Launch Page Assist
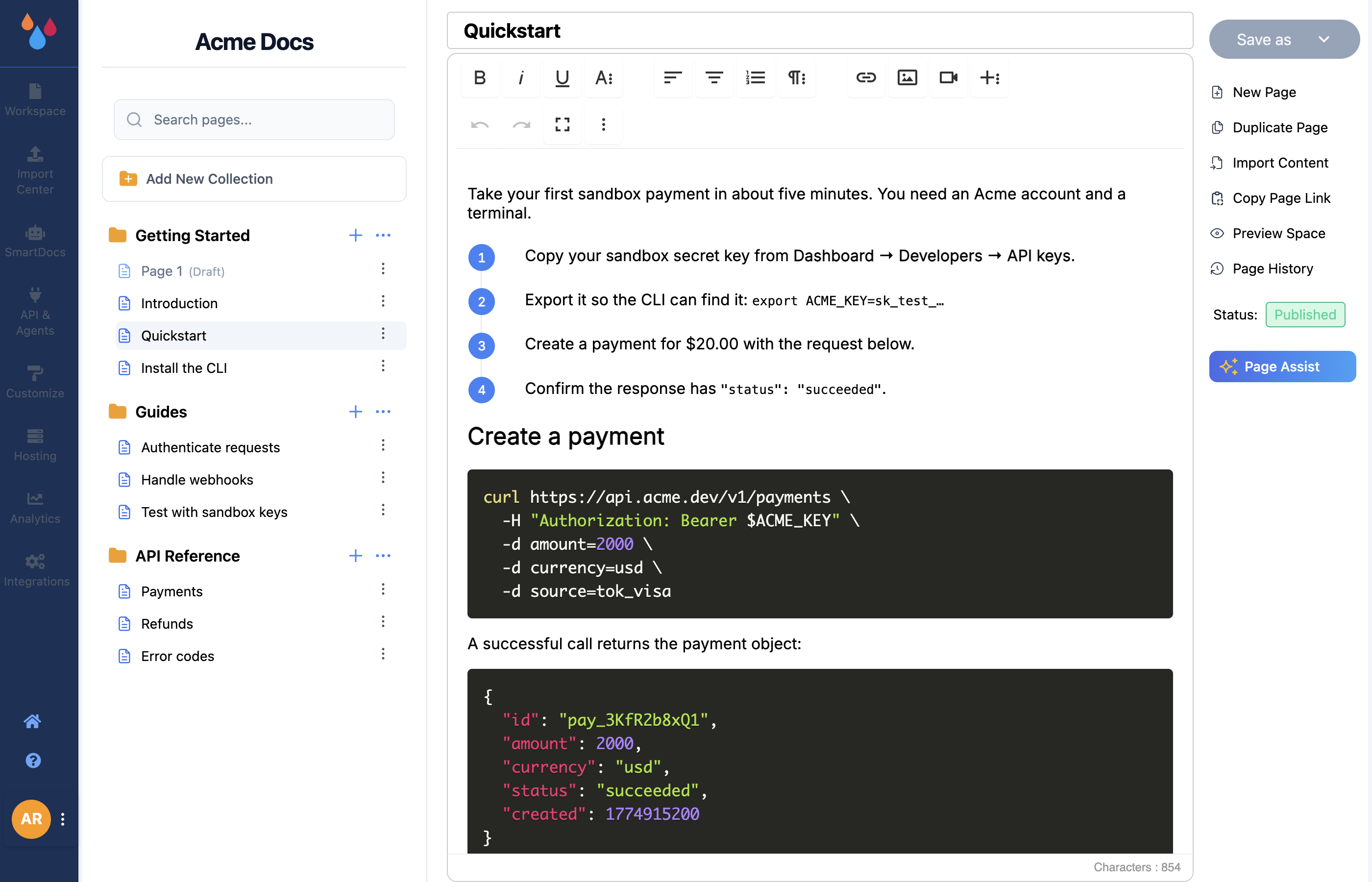Screen dimensions: 1372x882 pyautogui.click(x=1283, y=367)
